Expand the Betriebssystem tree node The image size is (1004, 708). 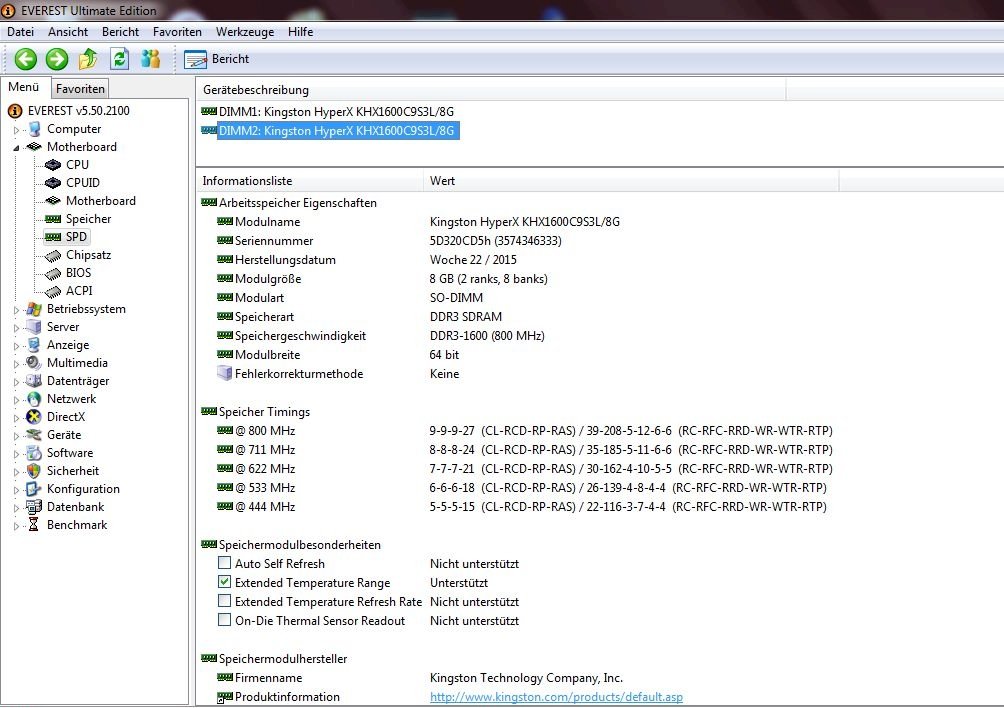[17, 310]
